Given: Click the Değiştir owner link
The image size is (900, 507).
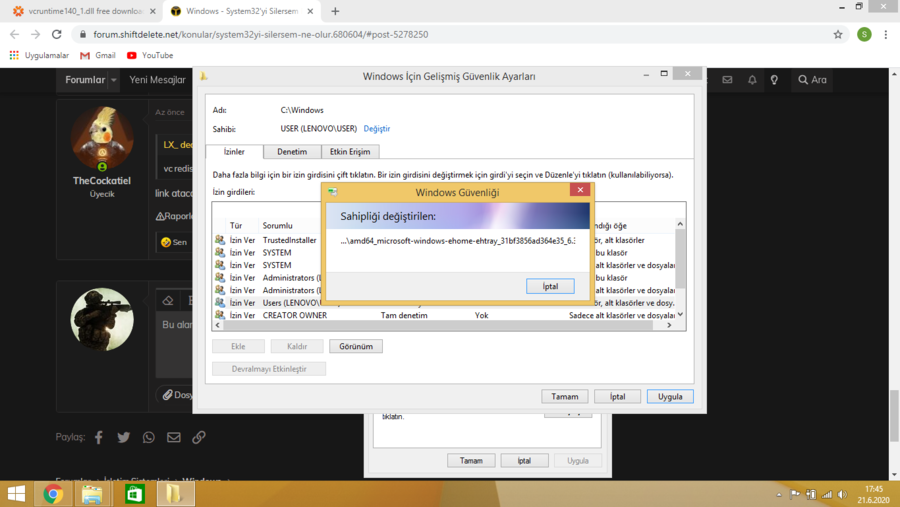Looking at the screenshot, I should [377, 129].
